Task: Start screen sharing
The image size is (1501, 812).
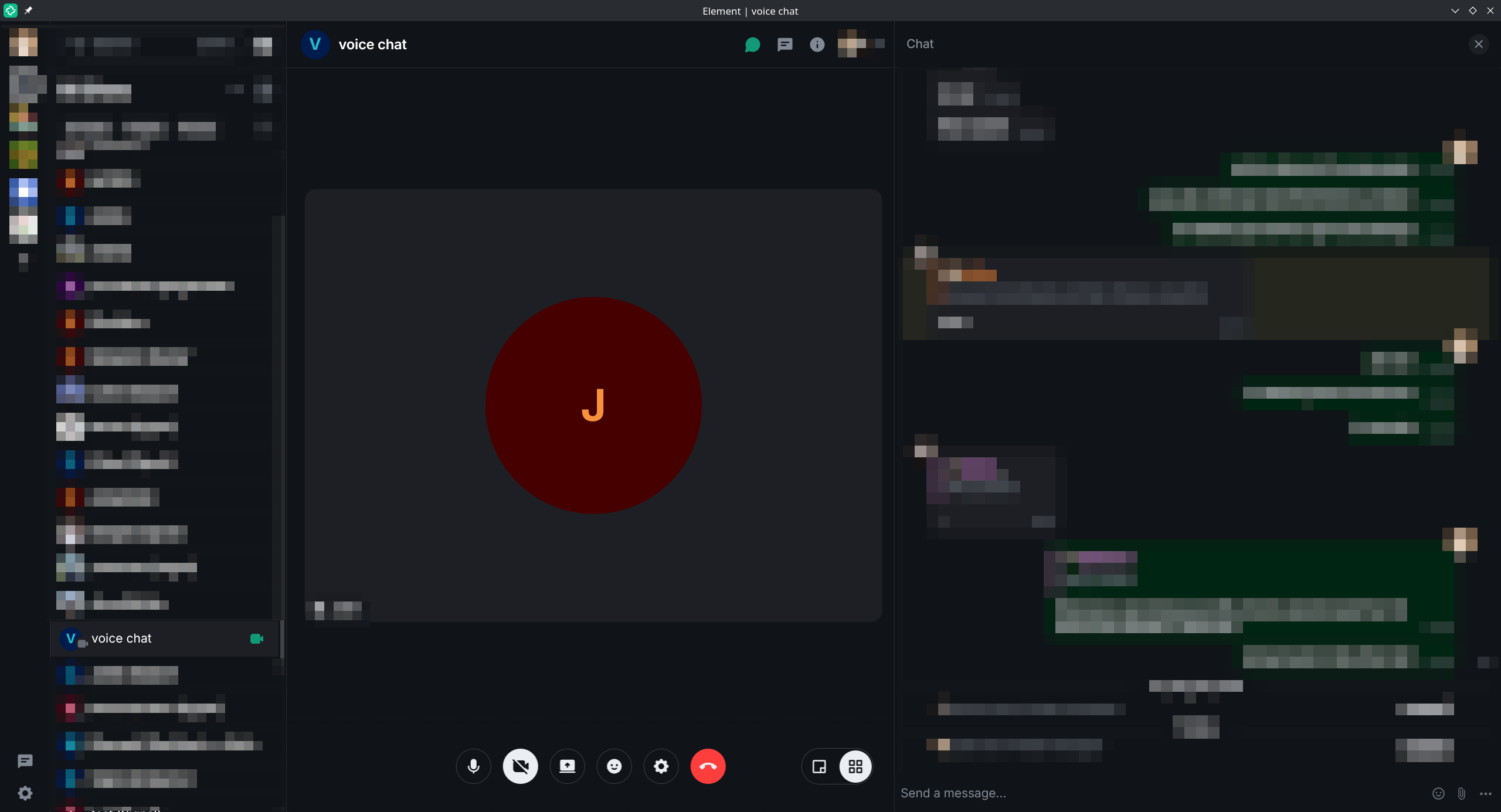Action: [x=567, y=766]
